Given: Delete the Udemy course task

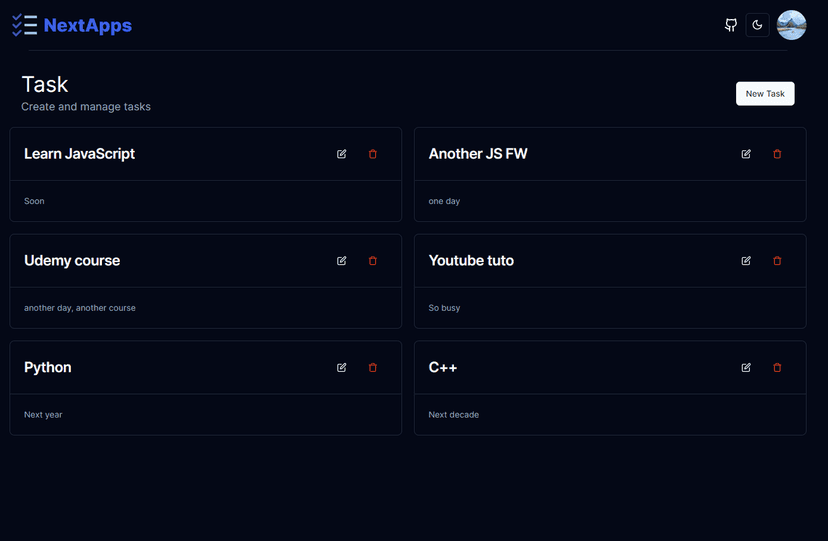Looking at the screenshot, I should click(x=373, y=260).
